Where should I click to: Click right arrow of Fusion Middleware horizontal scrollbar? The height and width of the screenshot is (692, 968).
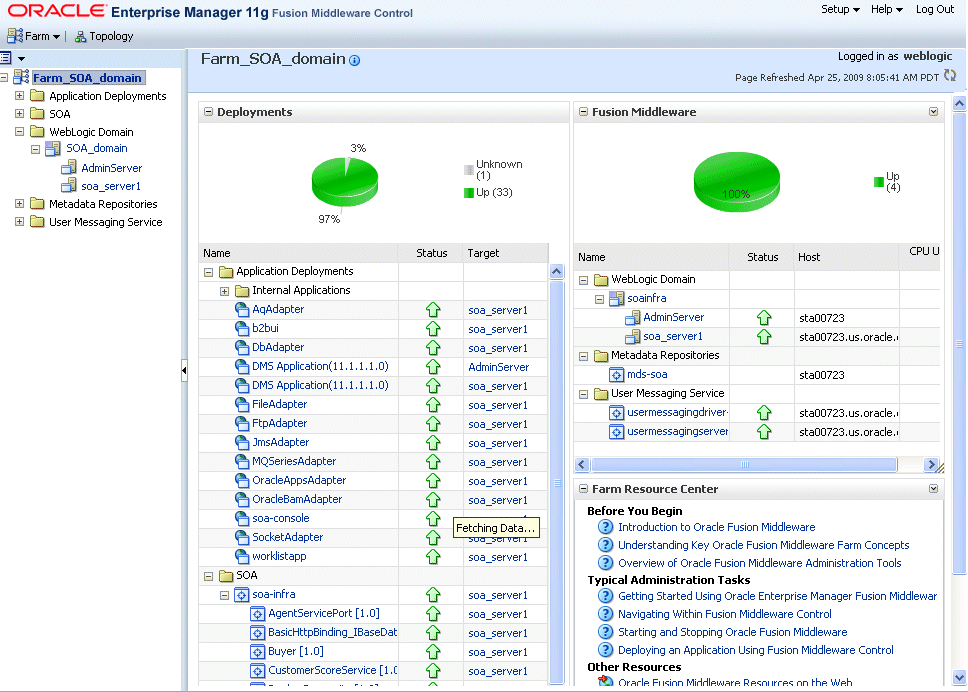(931, 465)
